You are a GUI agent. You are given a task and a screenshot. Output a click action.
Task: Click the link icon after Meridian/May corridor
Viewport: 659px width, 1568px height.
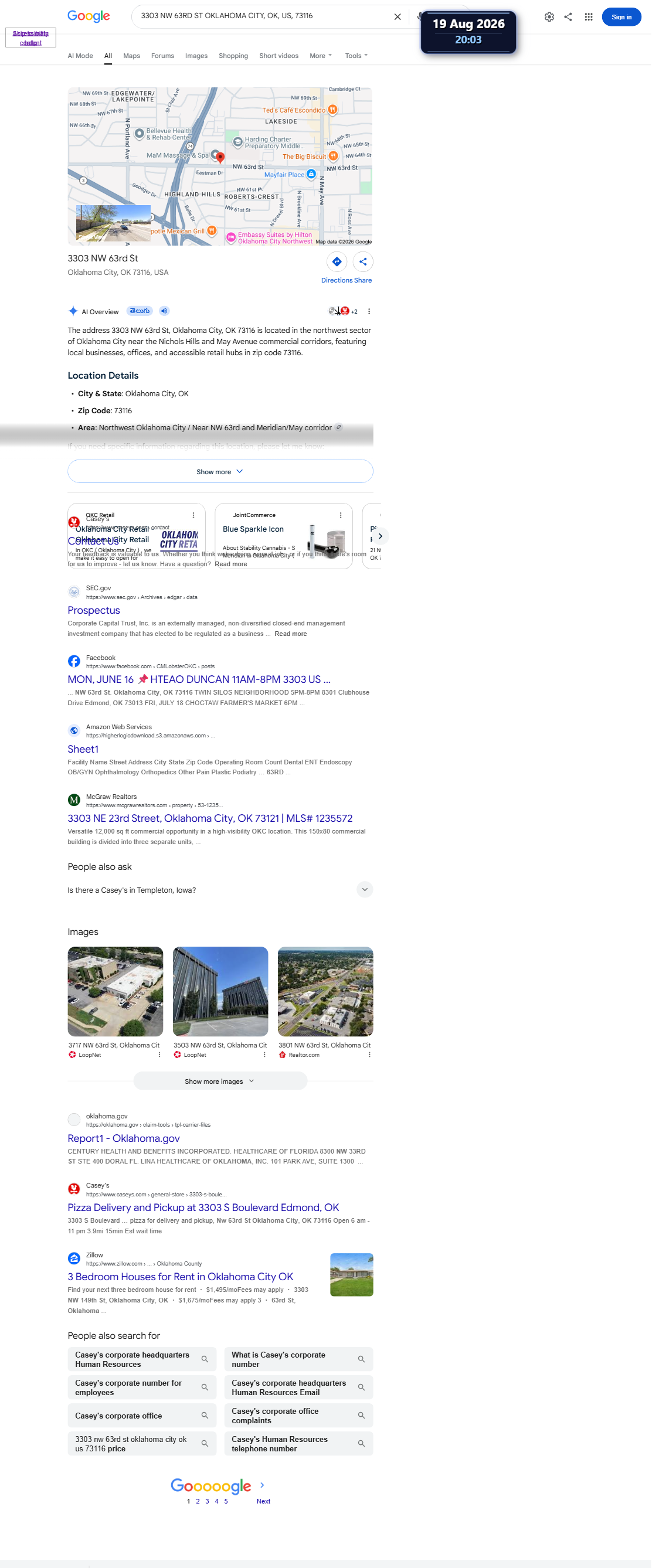click(339, 427)
